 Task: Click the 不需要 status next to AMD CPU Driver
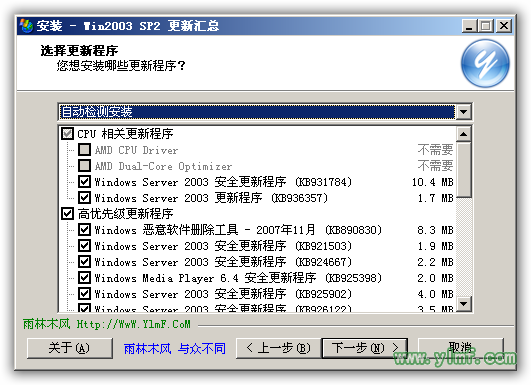(x=435, y=149)
